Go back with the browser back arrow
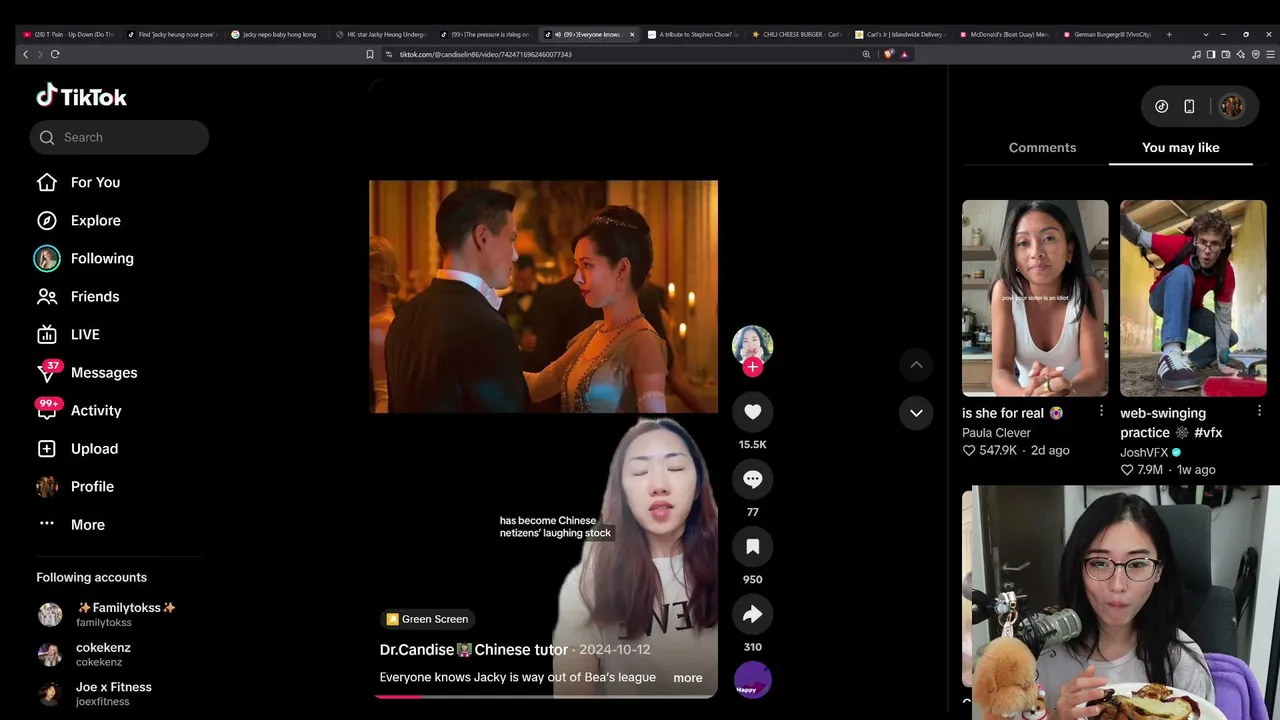Image resolution: width=1280 pixels, height=720 pixels. 25,54
